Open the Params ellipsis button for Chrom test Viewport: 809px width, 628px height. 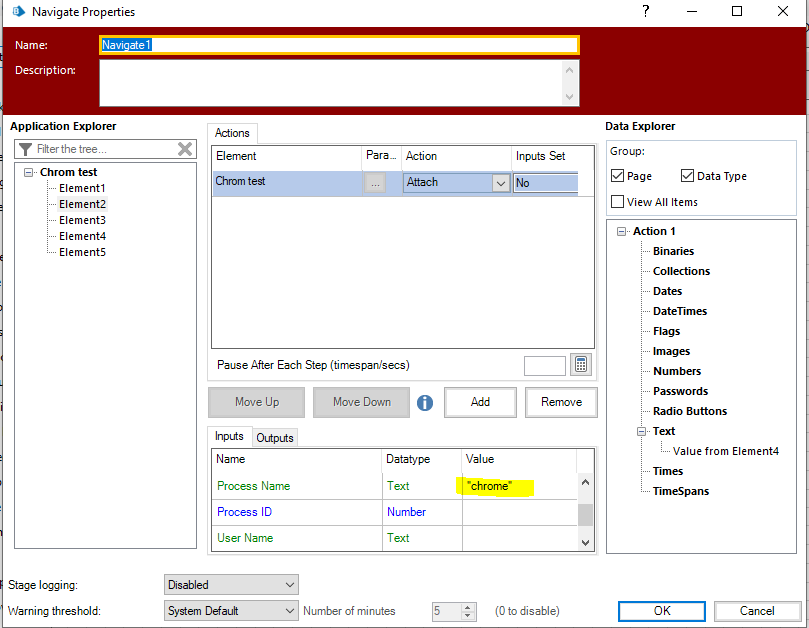pyautogui.click(x=375, y=183)
